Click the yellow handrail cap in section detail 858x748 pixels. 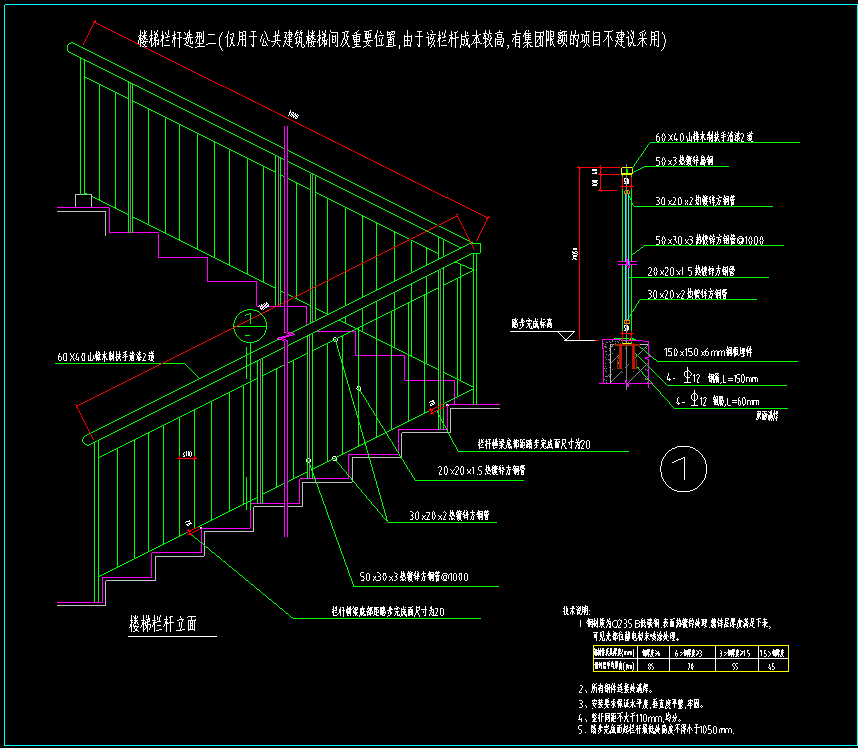tap(627, 172)
